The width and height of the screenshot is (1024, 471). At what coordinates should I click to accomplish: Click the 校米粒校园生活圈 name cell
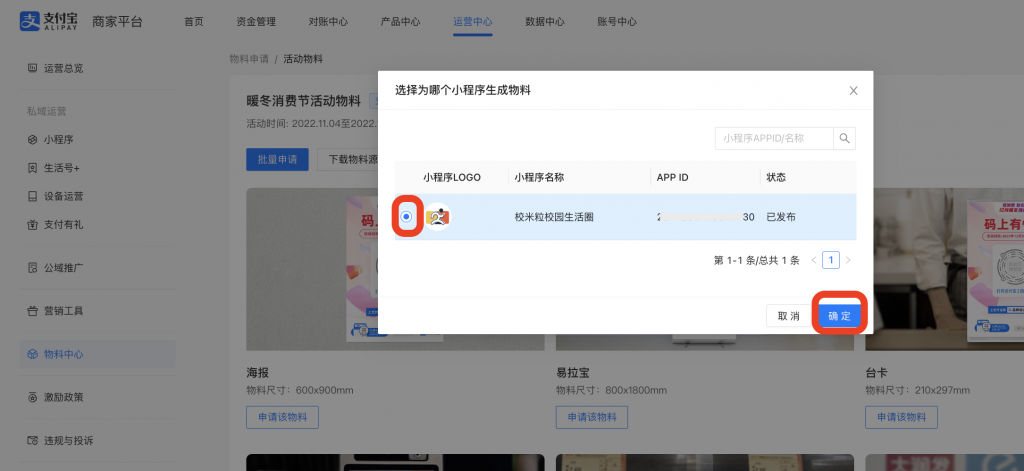point(554,217)
